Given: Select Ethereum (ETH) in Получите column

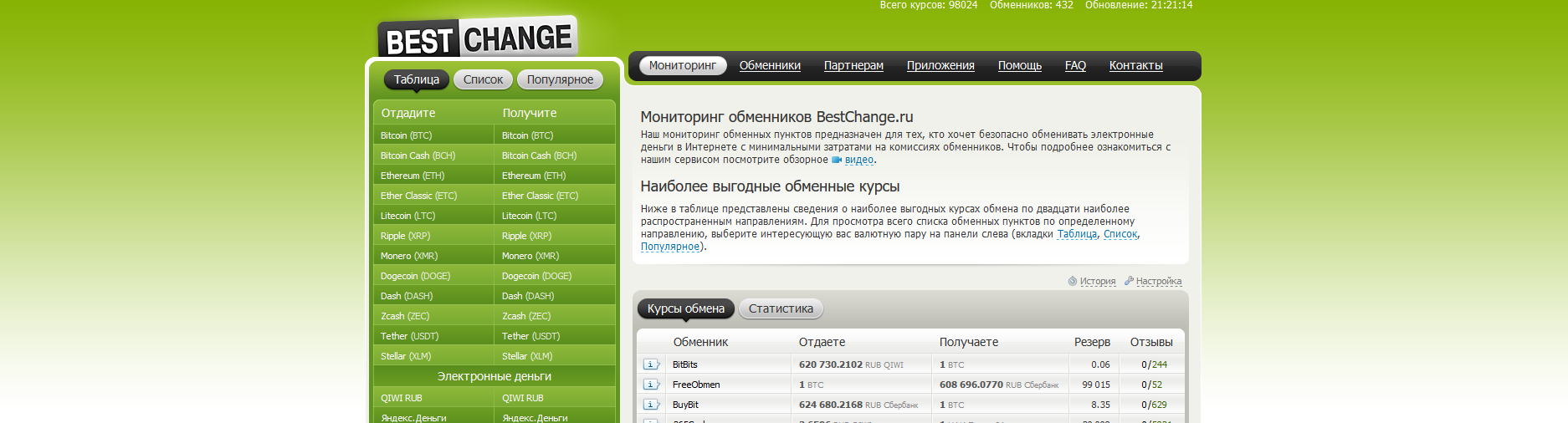Looking at the screenshot, I should pyautogui.click(x=555, y=176).
